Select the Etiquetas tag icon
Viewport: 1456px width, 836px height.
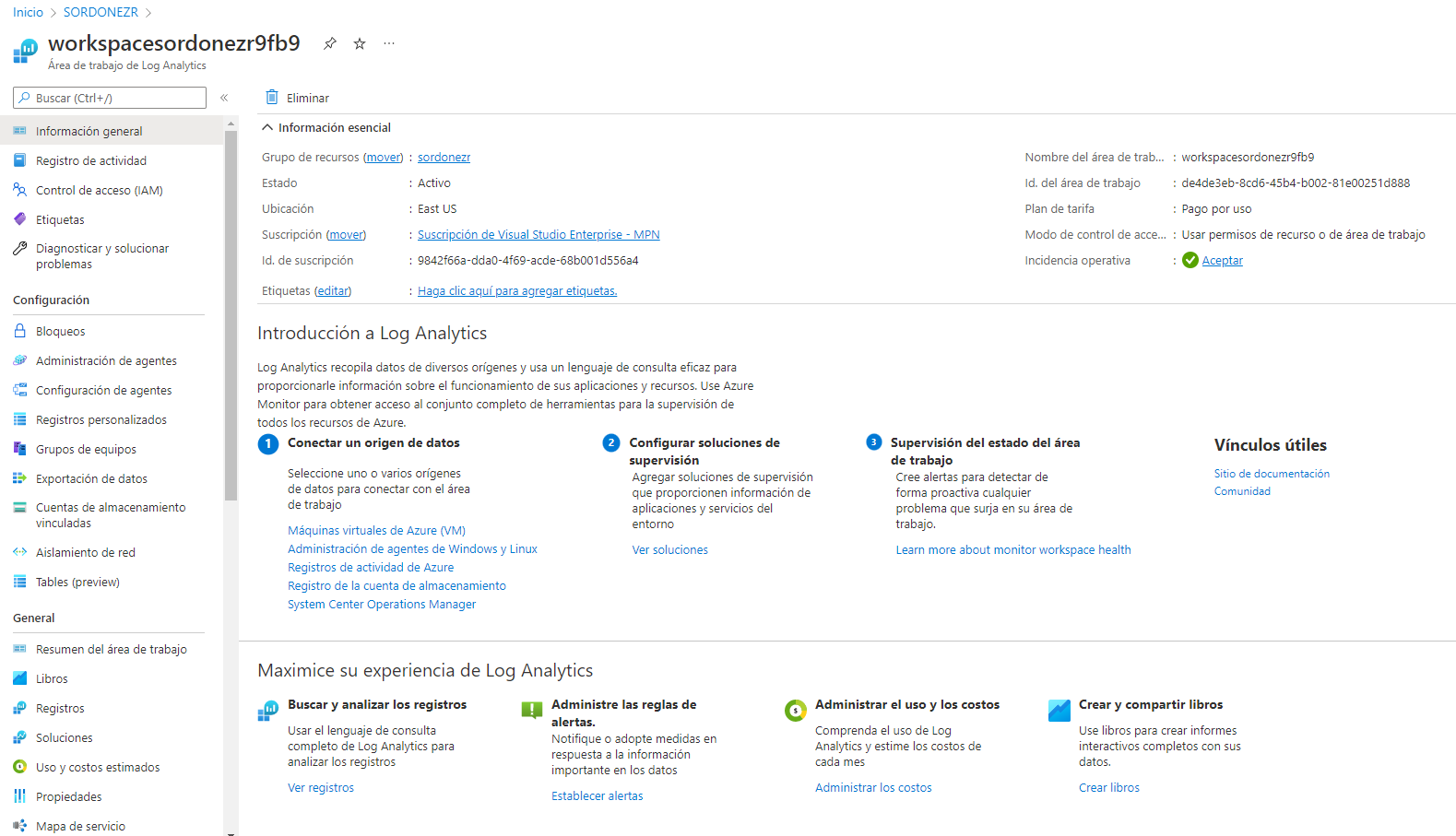point(20,219)
